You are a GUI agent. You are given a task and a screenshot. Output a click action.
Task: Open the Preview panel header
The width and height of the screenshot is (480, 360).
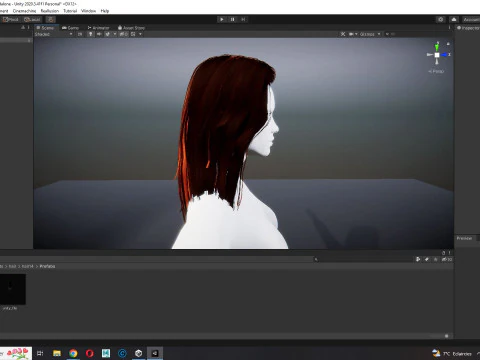(x=465, y=238)
